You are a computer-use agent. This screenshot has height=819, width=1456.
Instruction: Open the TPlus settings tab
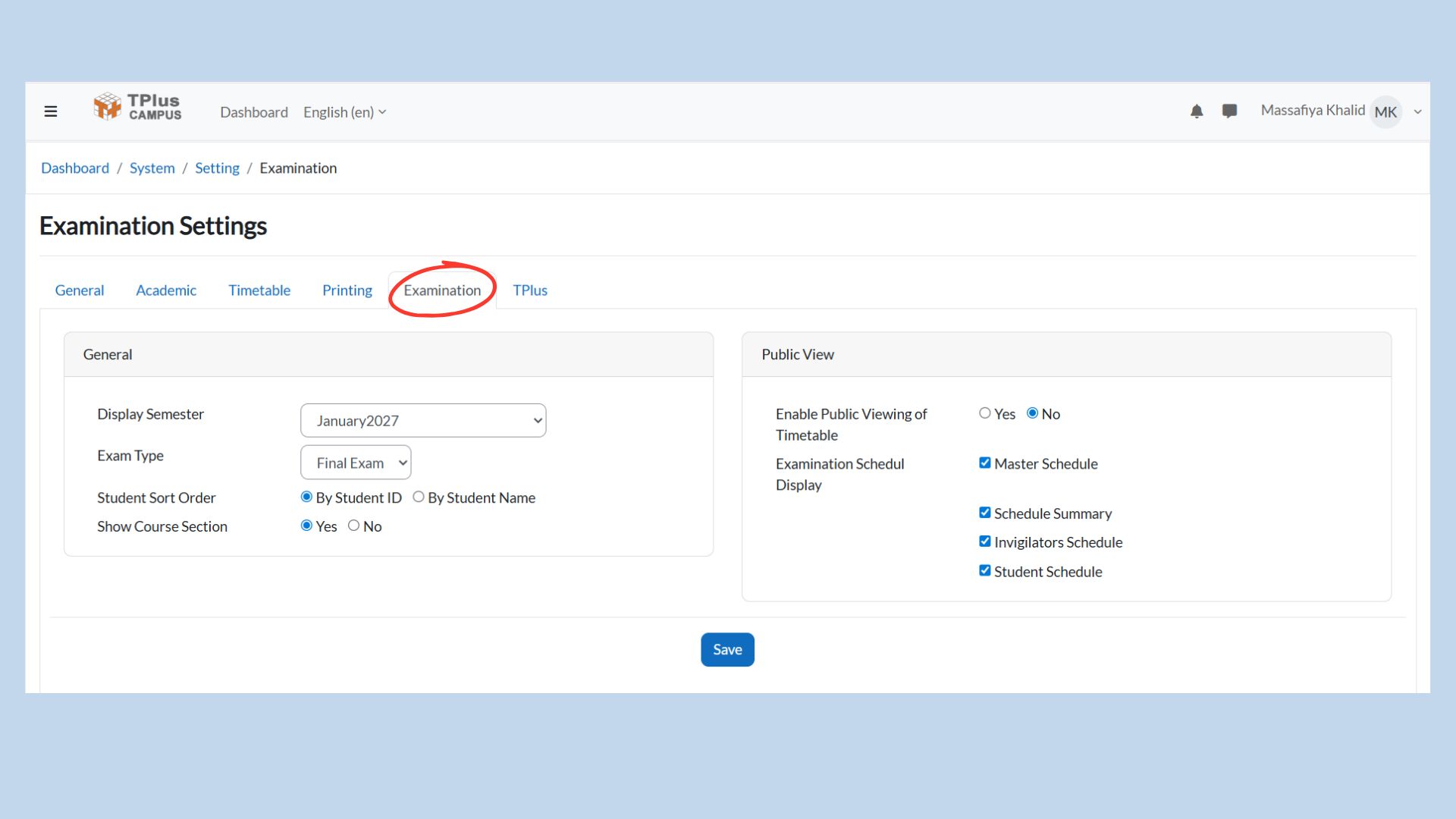[x=529, y=290]
